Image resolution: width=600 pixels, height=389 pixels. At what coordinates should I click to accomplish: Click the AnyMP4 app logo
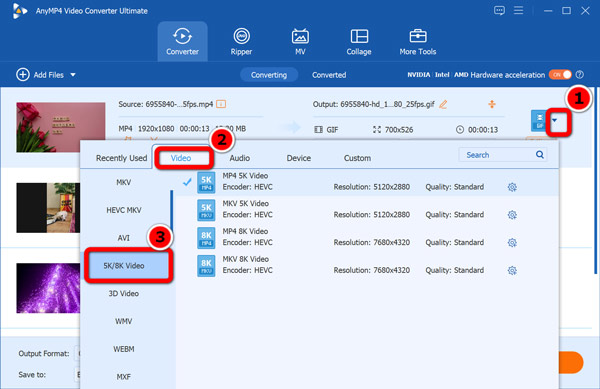(x=19, y=11)
